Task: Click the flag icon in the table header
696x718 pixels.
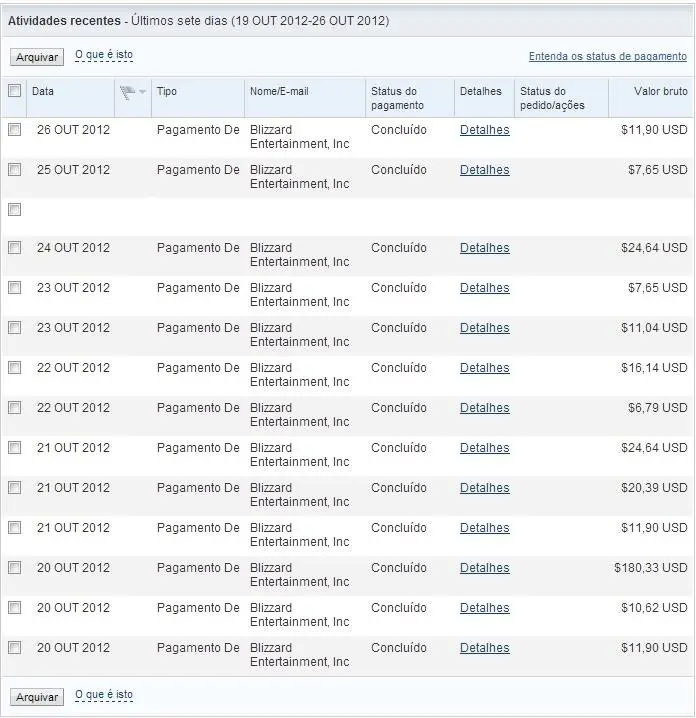Action: [127, 92]
